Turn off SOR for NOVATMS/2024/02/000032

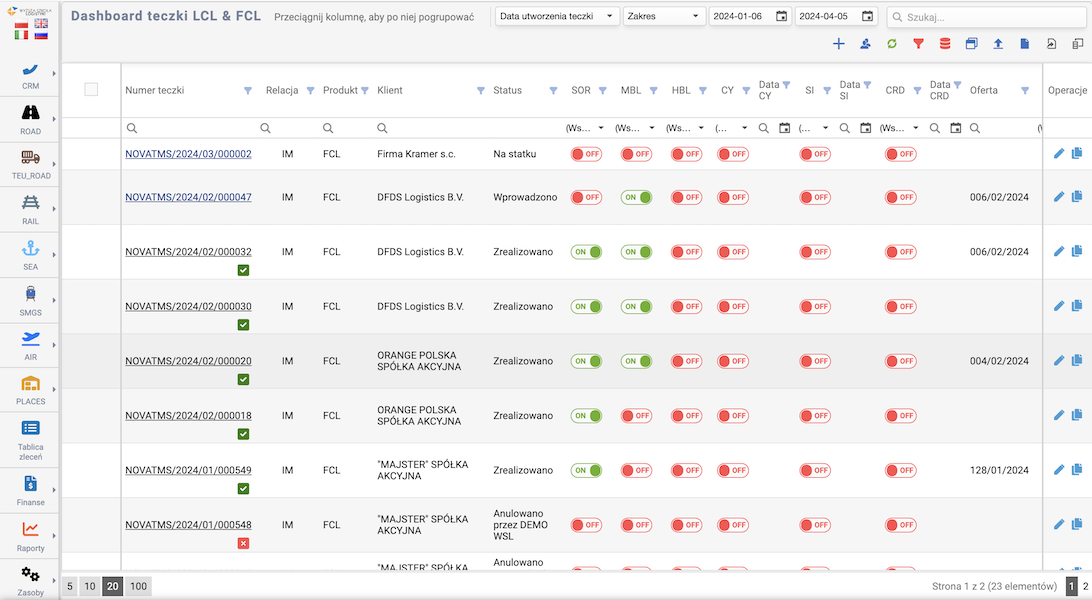tap(586, 252)
